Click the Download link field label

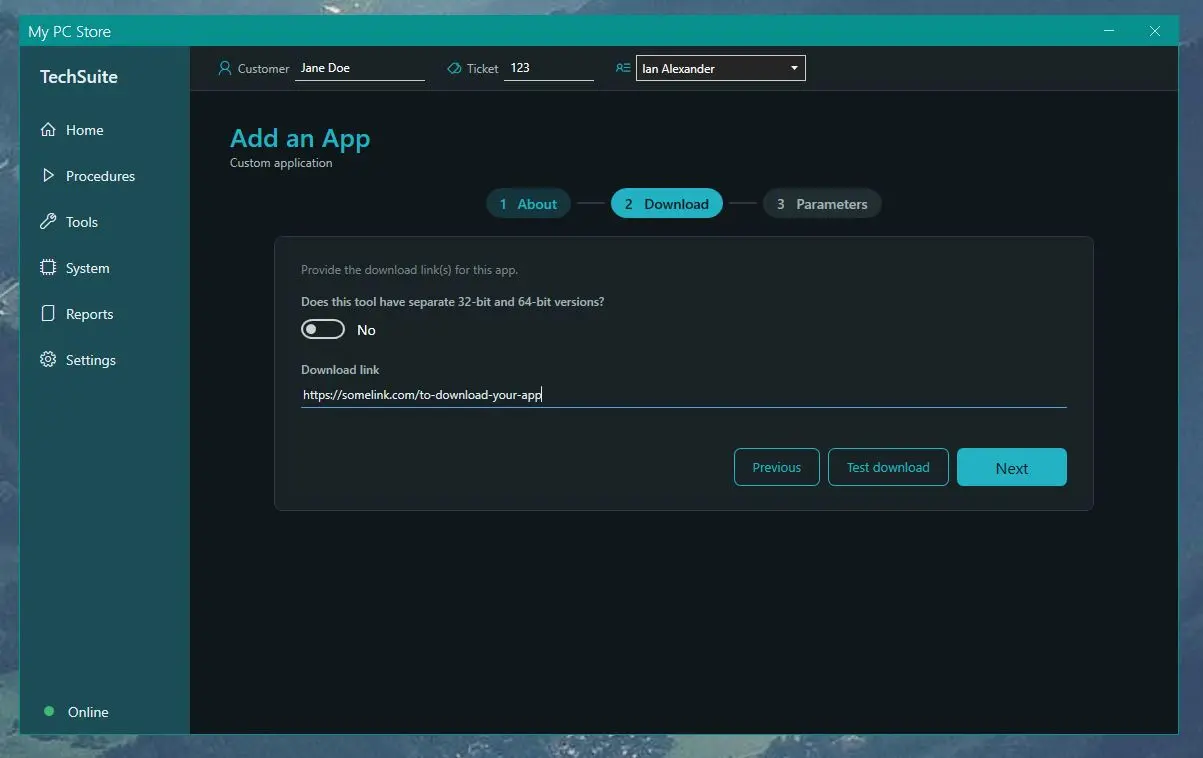pos(340,370)
